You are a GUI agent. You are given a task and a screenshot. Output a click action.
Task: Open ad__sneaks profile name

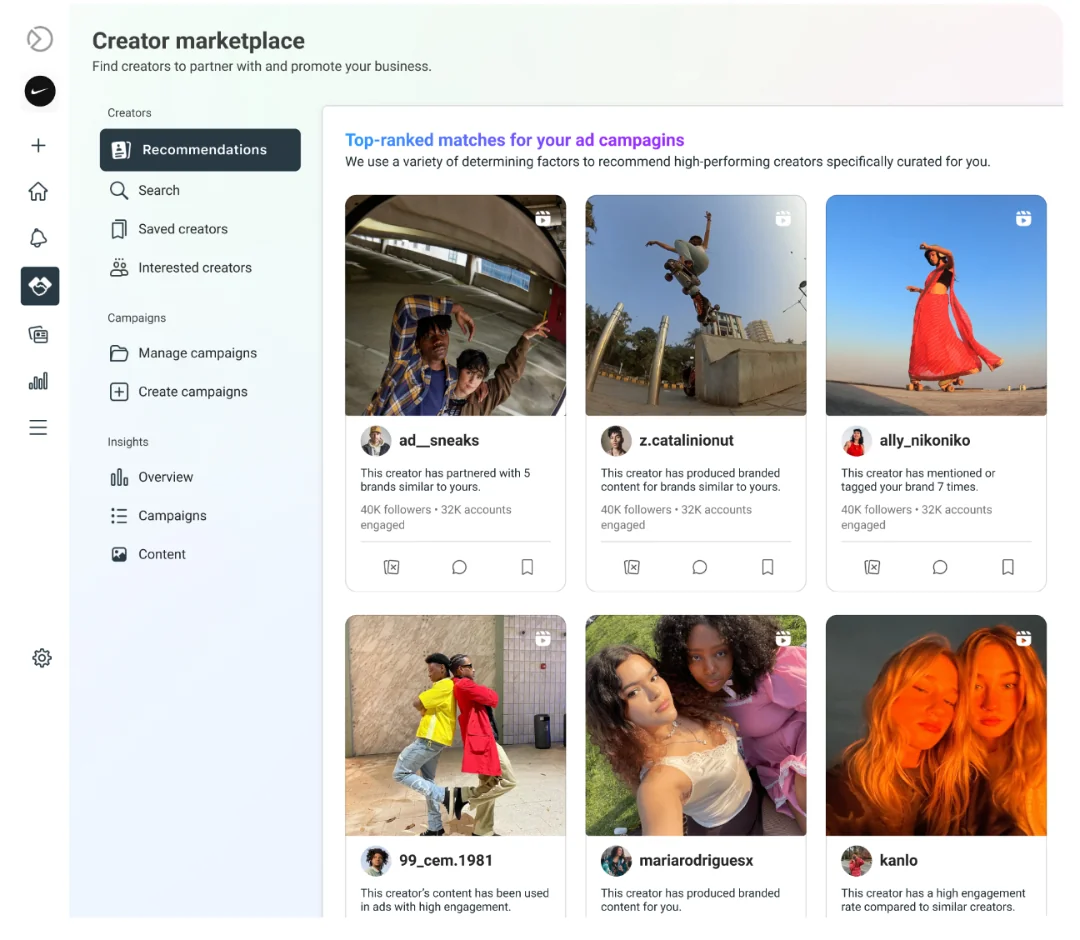click(439, 440)
